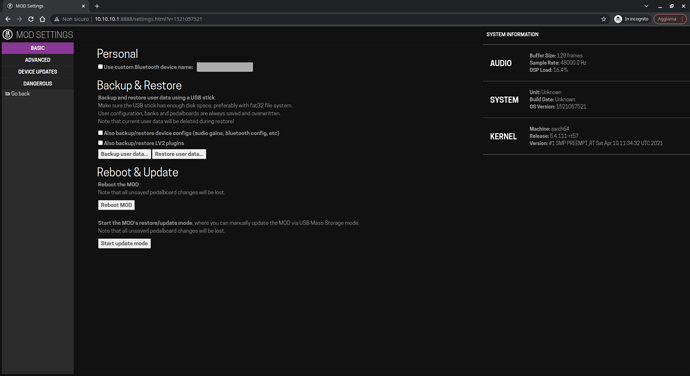Viewport: 690px width, 376px height.
Task: Enable backup/restore device configs checkbox
Action: 100,133
